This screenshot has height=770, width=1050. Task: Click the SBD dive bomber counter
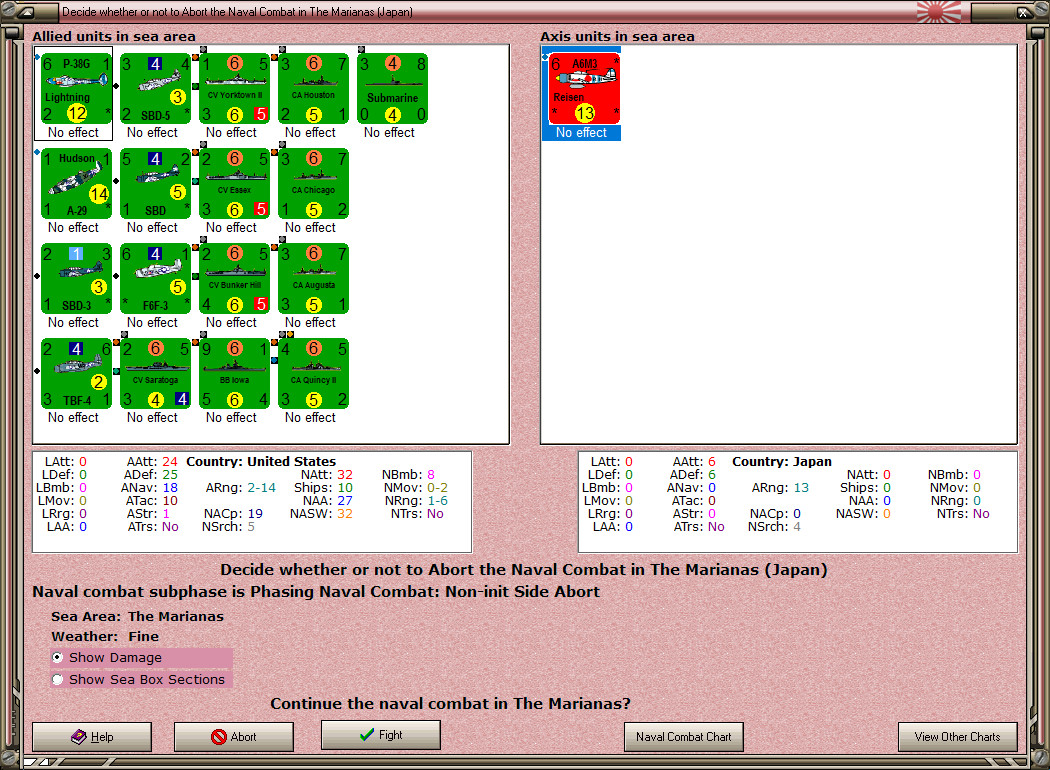tap(155, 184)
